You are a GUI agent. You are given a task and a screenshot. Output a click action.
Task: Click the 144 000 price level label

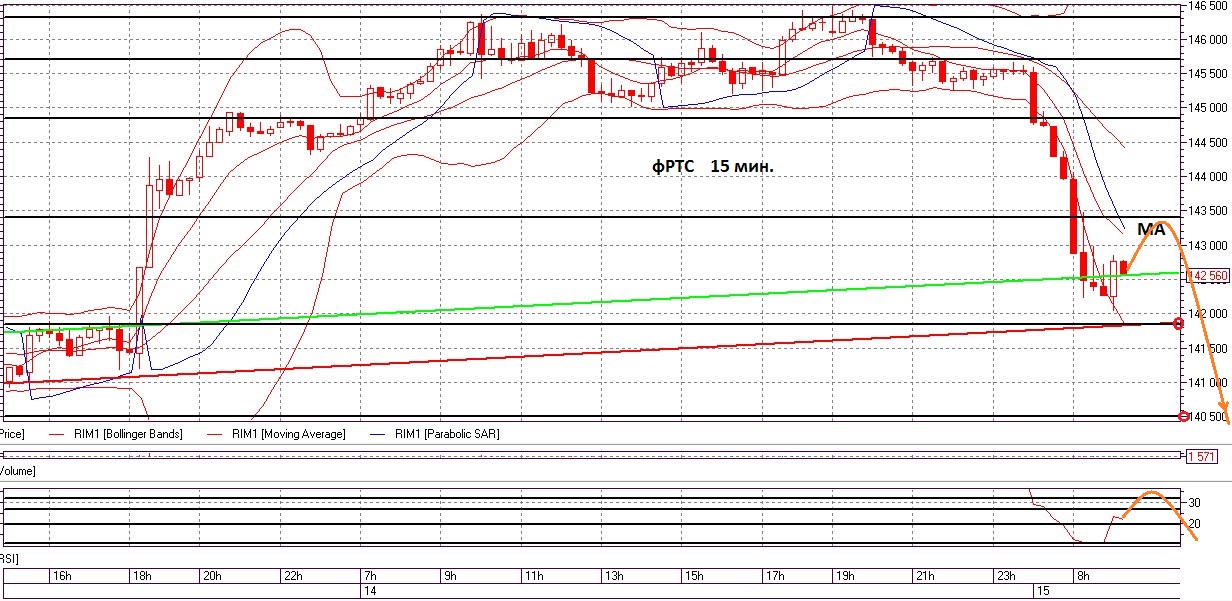tap(1208, 177)
